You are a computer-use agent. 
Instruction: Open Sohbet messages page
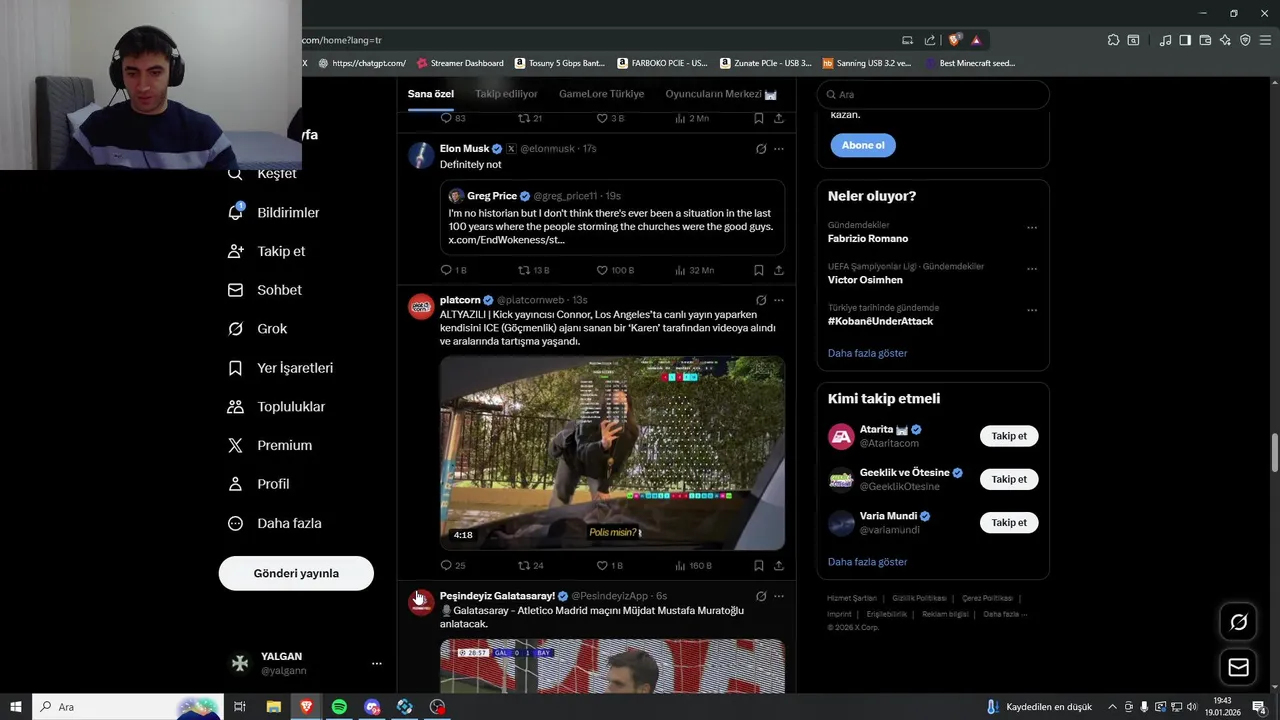tap(265, 290)
